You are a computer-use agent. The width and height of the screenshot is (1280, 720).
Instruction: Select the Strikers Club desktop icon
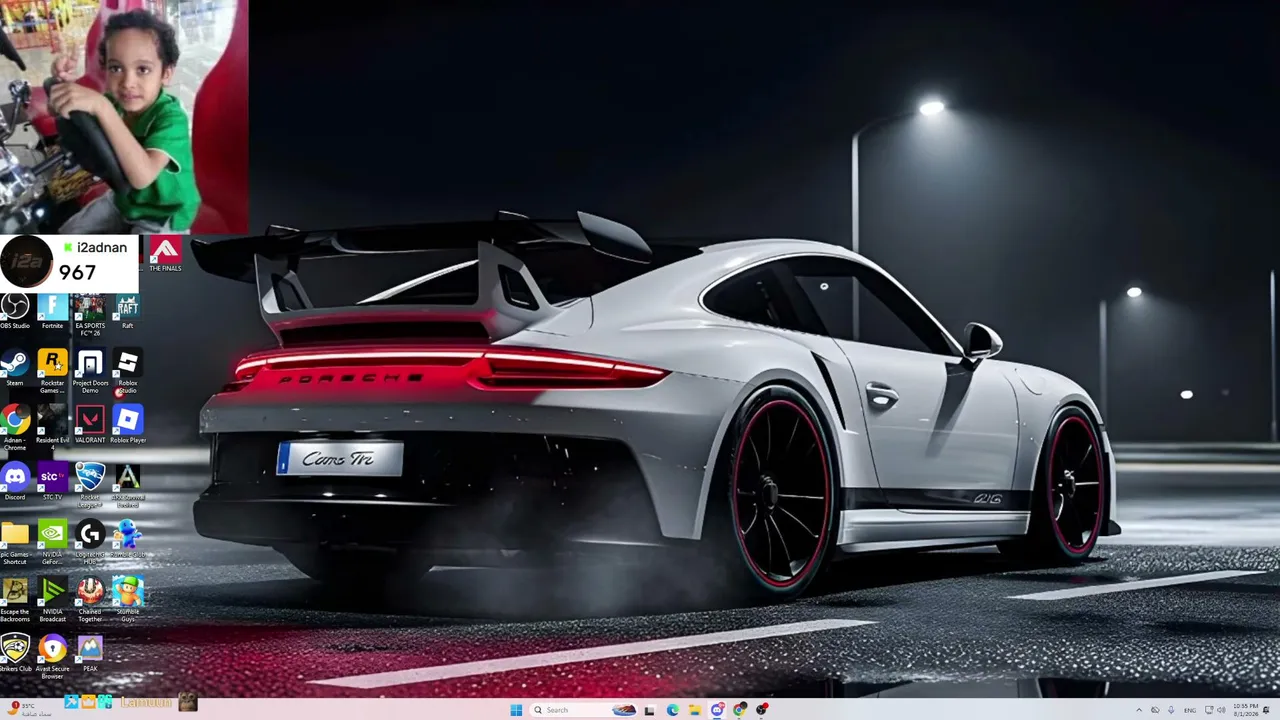tap(15, 654)
